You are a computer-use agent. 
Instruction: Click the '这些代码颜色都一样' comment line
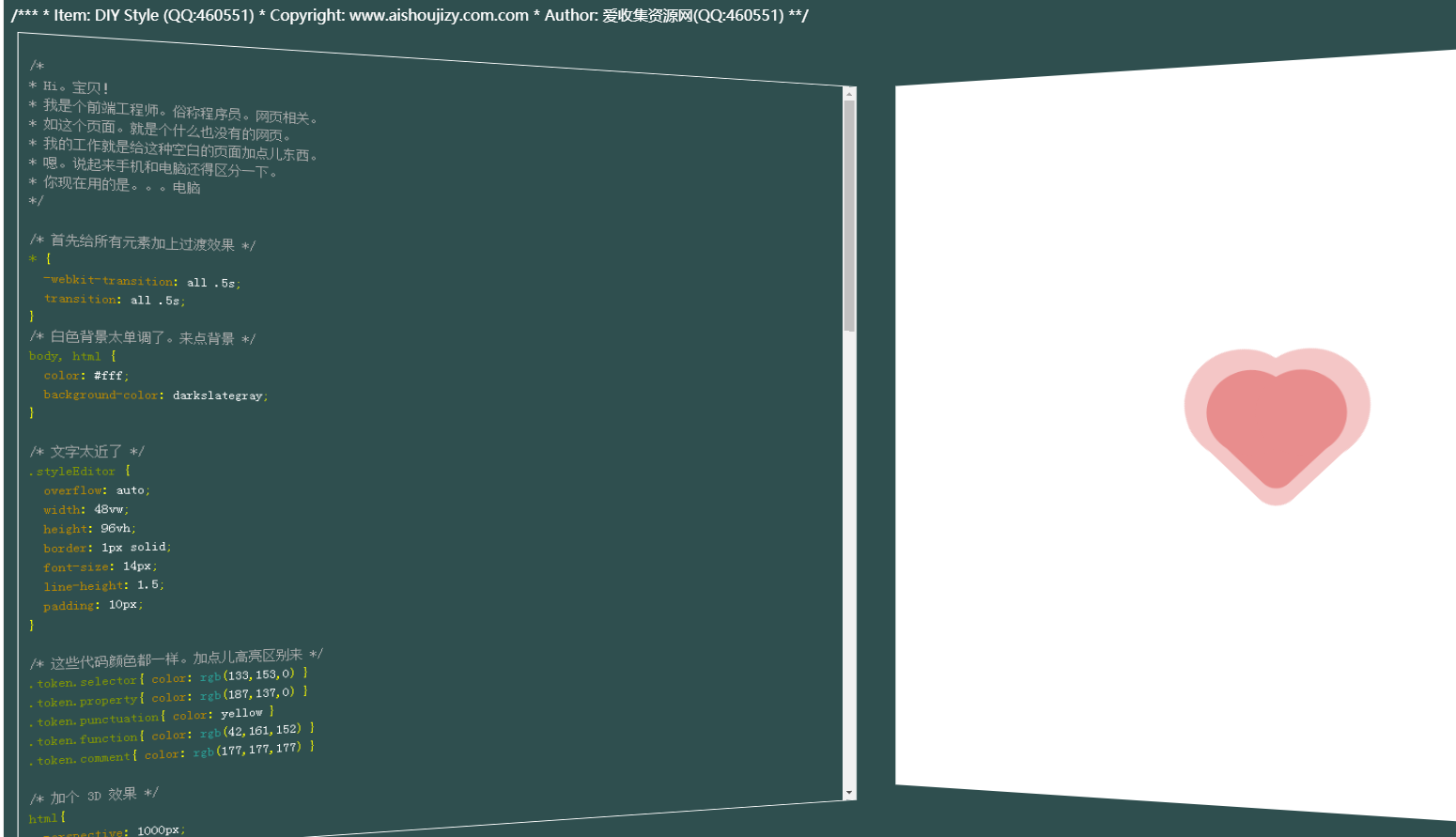(176, 658)
